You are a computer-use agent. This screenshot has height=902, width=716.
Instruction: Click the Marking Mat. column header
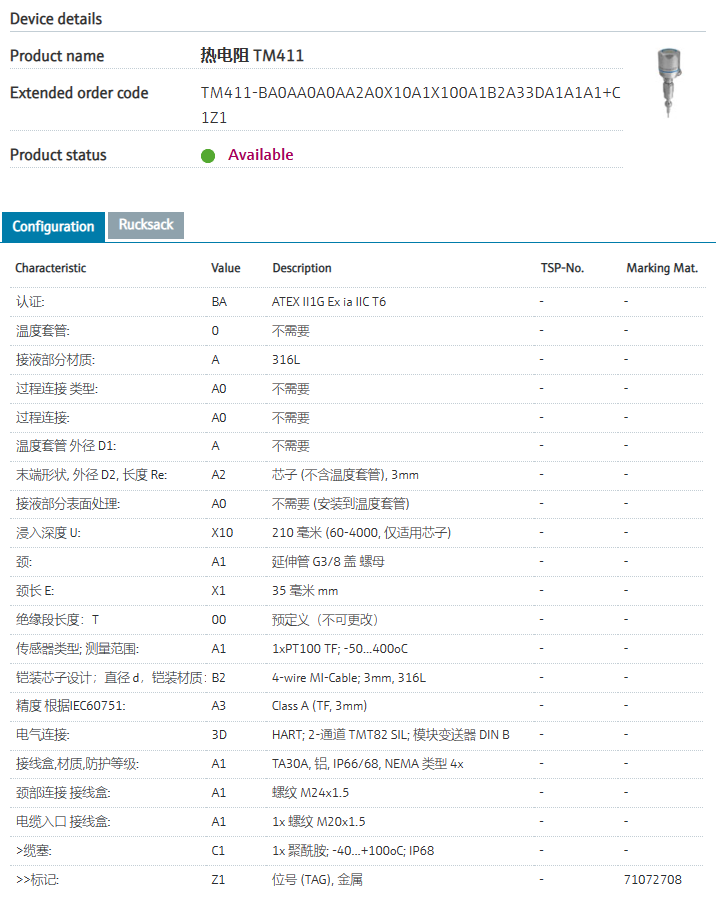click(661, 268)
